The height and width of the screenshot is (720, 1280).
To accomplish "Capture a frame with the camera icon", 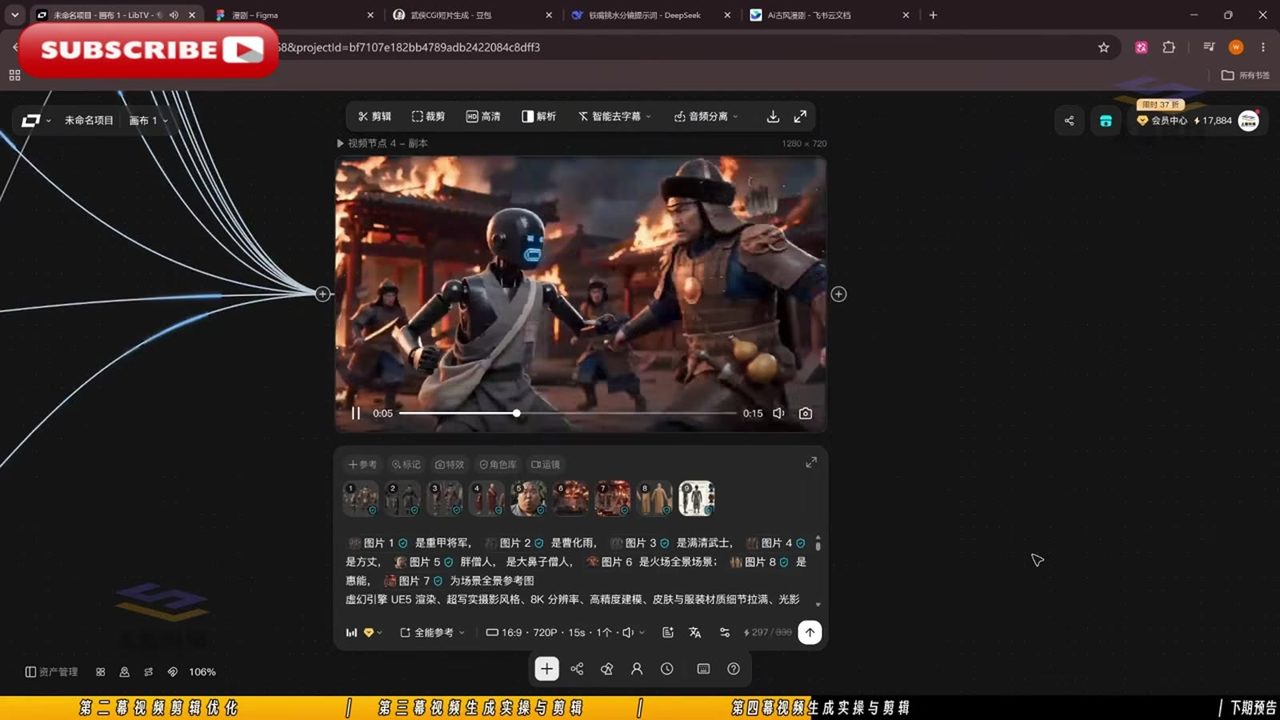I will pyautogui.click(x=805, y=413).
